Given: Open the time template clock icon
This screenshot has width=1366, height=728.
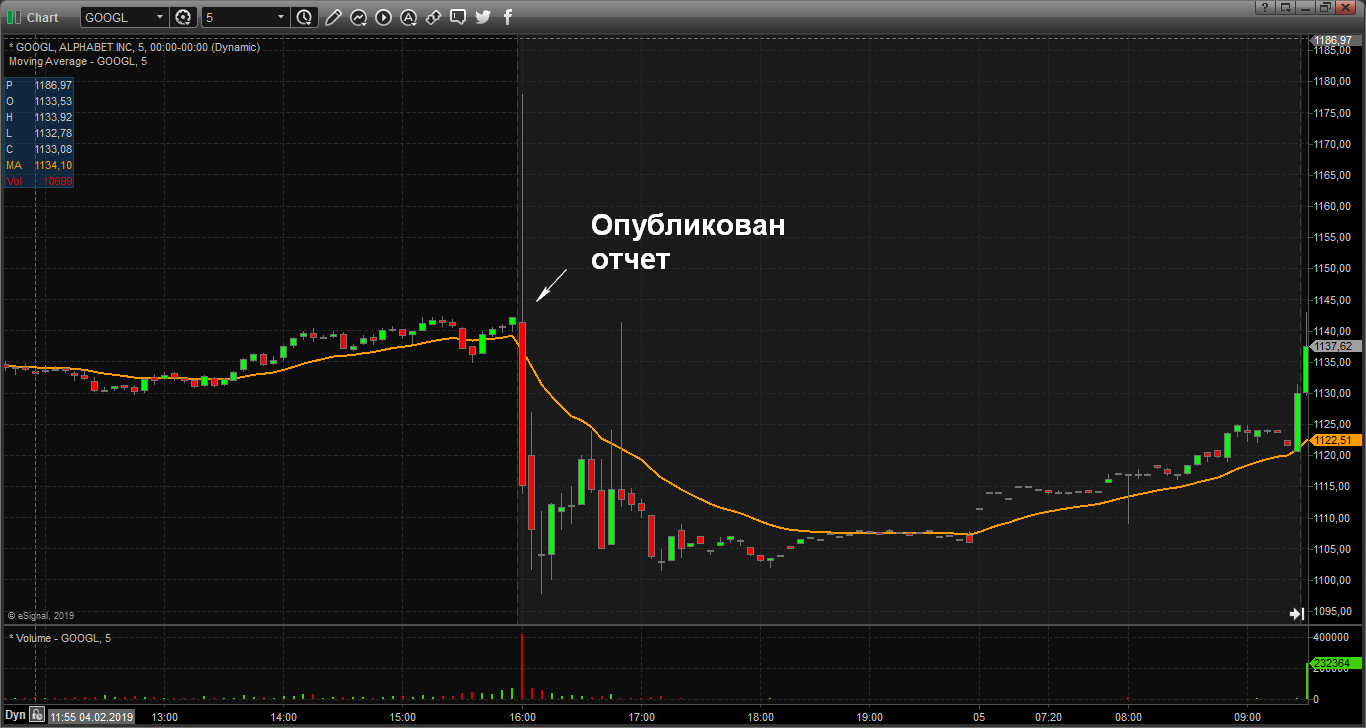Looking at the screenshot, I should 304,17.
